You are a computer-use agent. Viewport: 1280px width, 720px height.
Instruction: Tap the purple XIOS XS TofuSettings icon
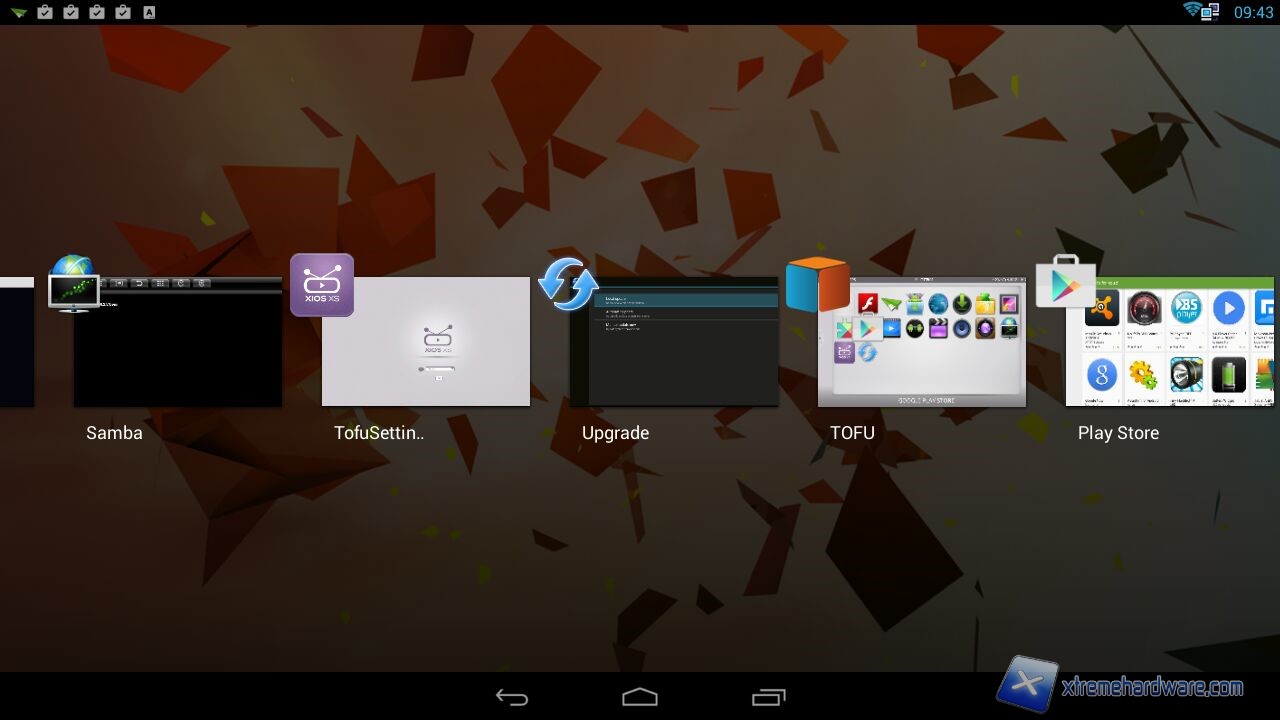(322, 285)
